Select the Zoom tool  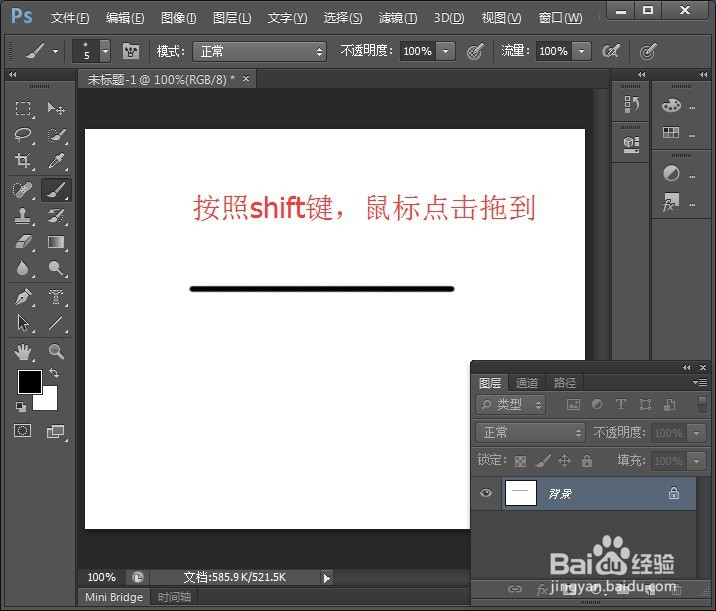[56, 352]
